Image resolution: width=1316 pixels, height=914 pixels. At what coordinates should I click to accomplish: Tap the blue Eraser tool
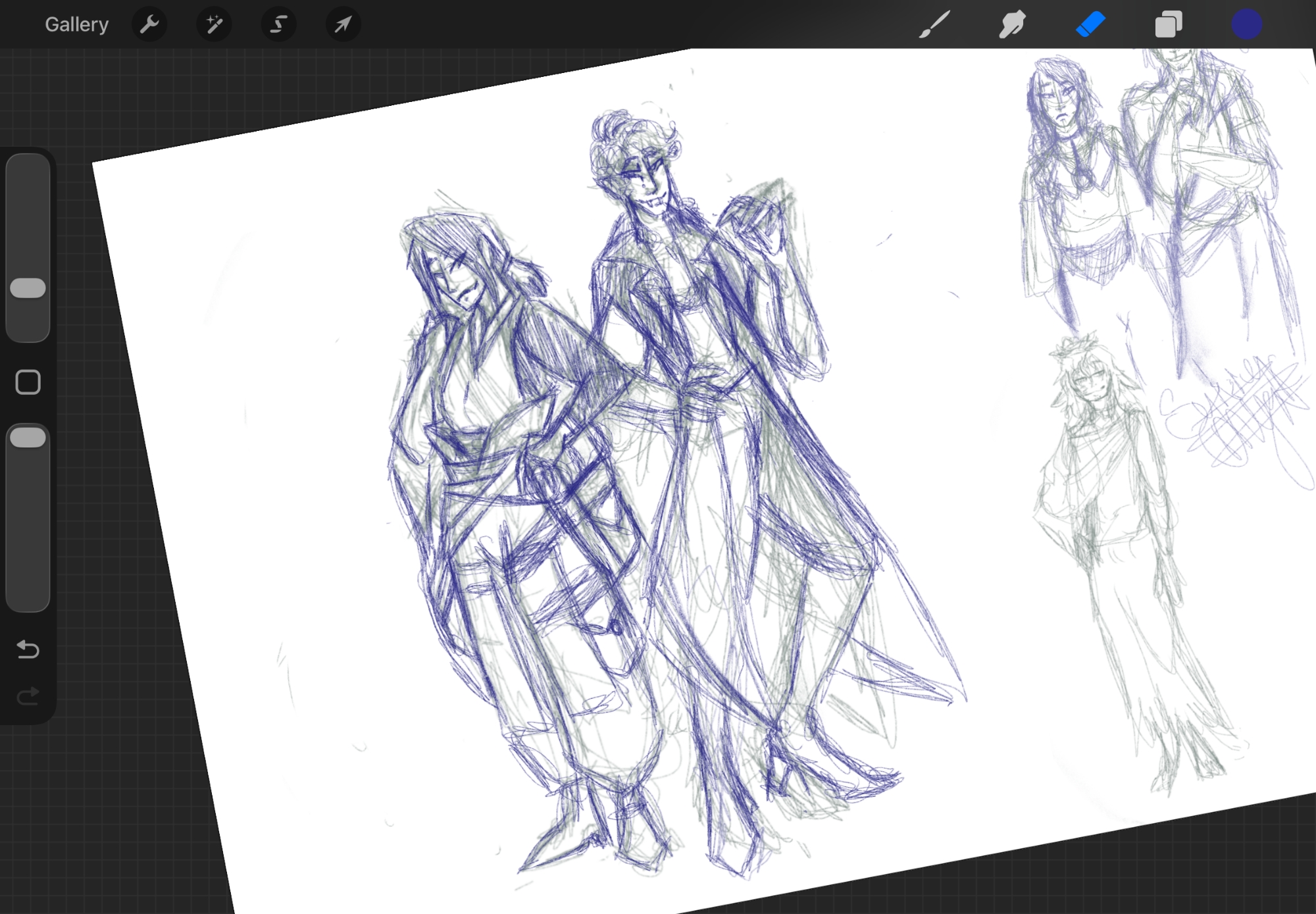click(1090, 25)
